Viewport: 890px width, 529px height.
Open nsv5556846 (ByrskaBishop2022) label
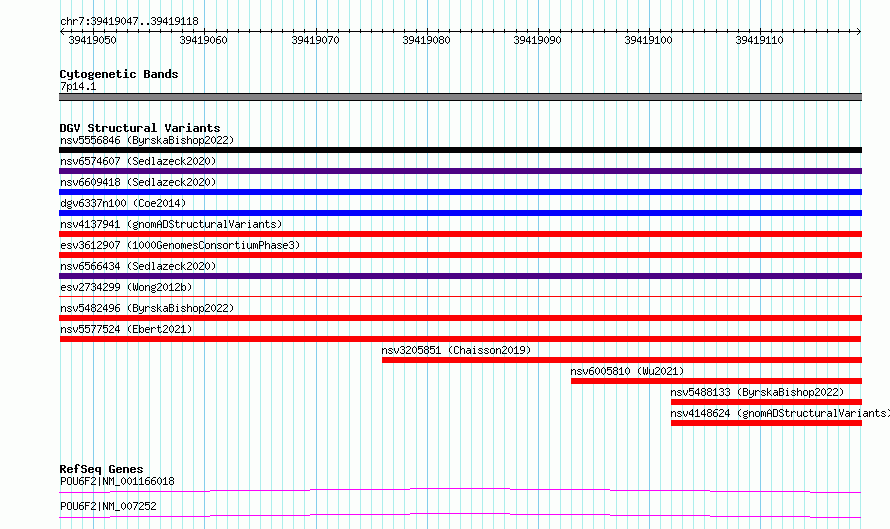[147, 140]
